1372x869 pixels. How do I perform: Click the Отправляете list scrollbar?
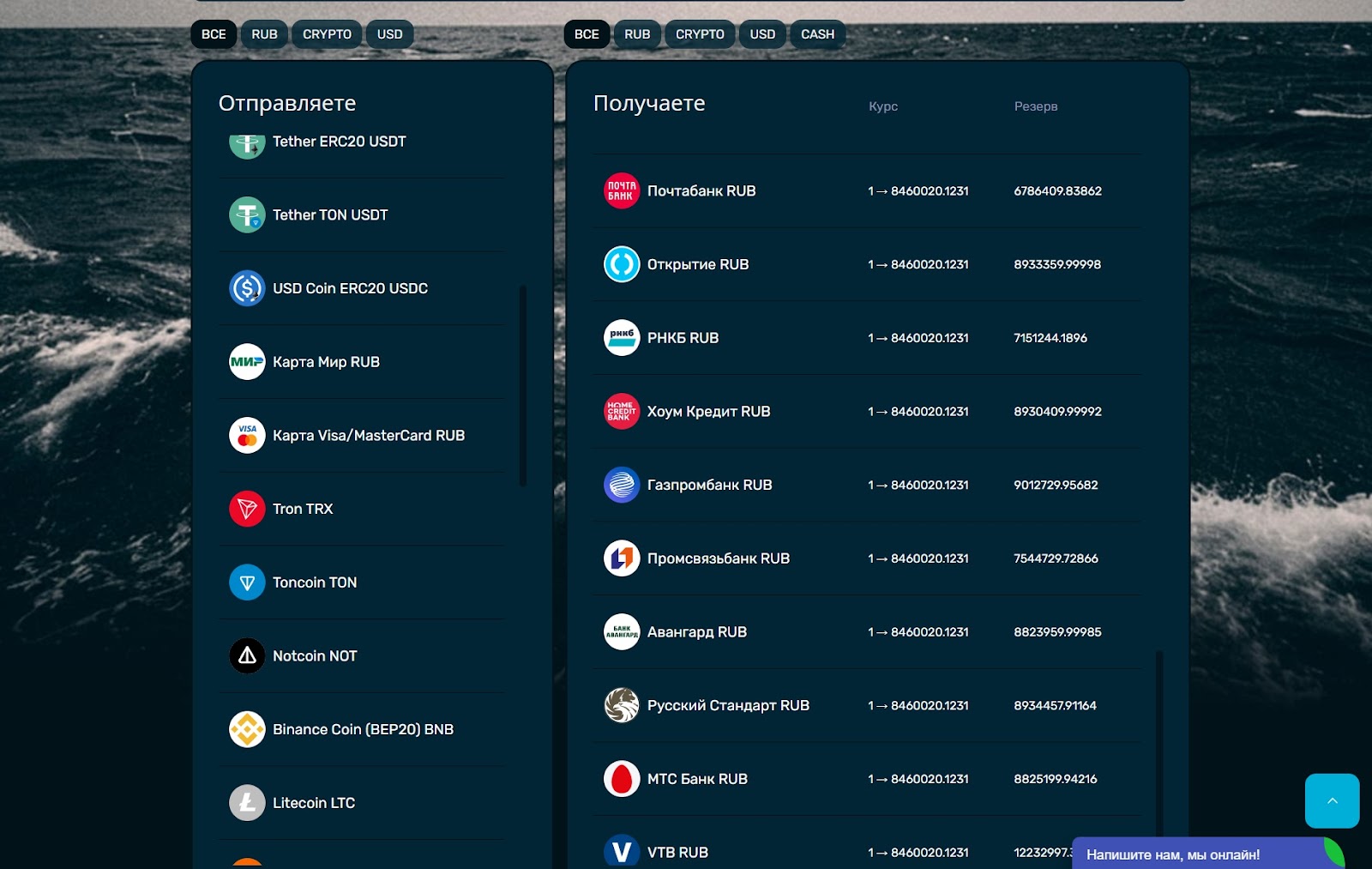click(x=523, y=386)
